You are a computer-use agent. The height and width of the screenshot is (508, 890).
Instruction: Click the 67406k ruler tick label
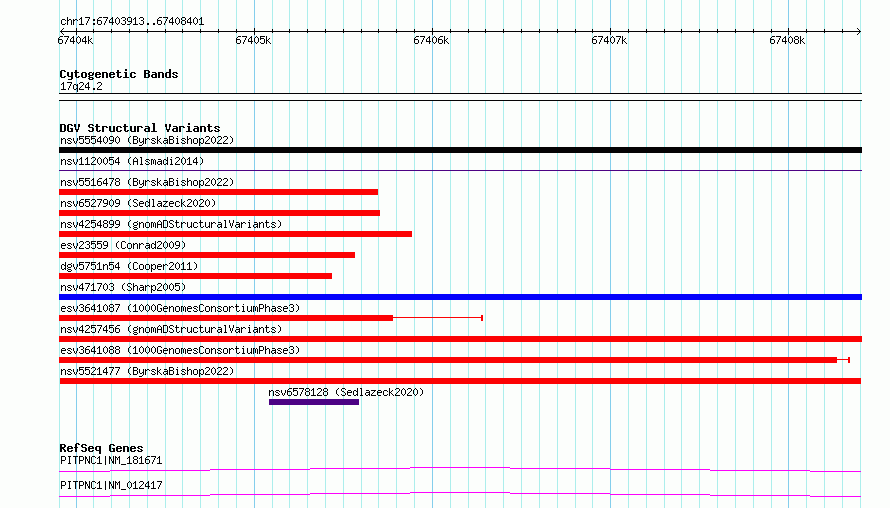(x=431, y=40)
